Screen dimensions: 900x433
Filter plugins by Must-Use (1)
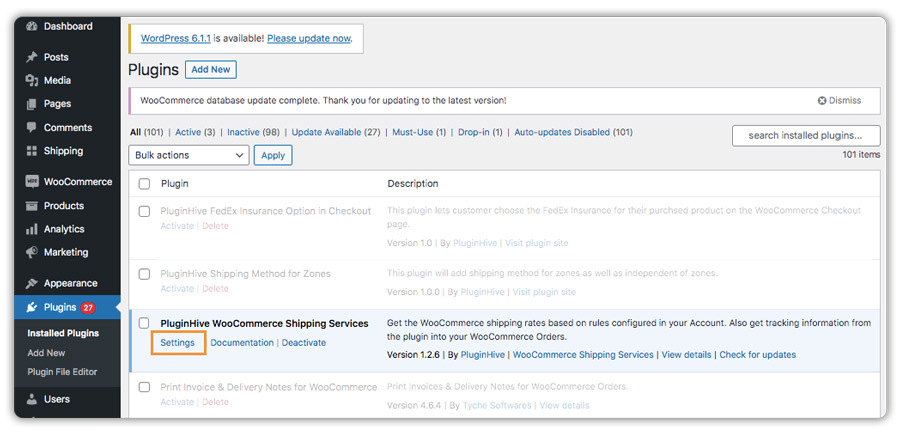tap(419, 132)
